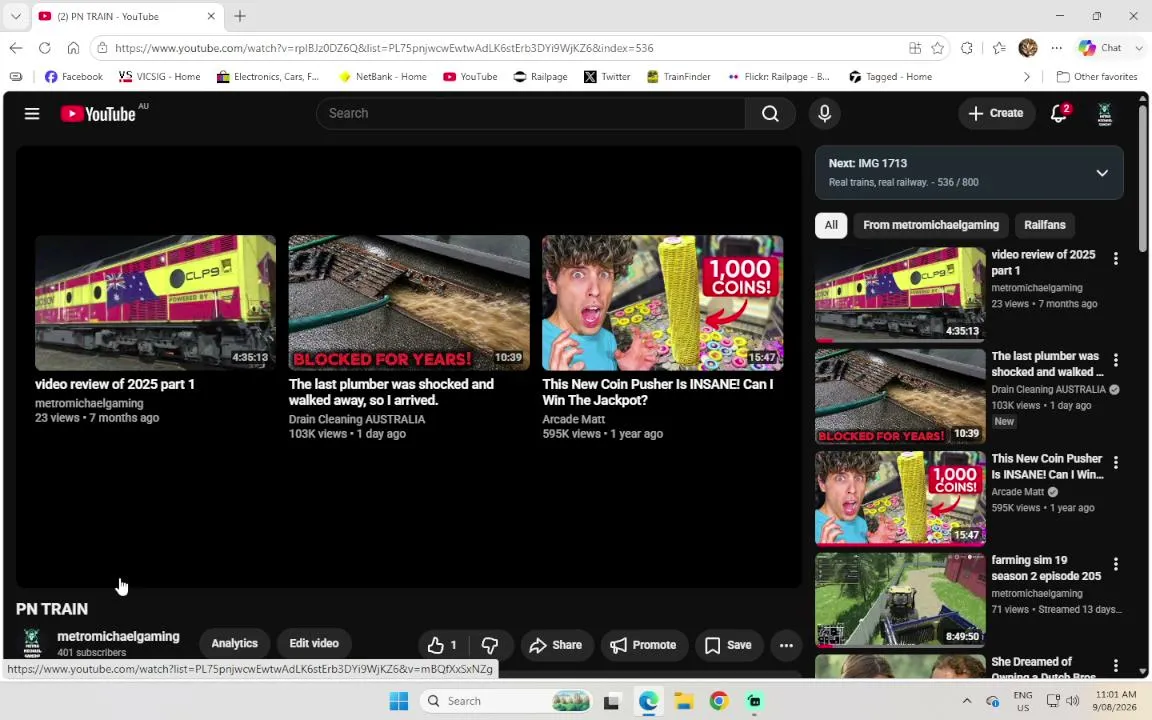Show hidden system tray icons

[967, 701]
